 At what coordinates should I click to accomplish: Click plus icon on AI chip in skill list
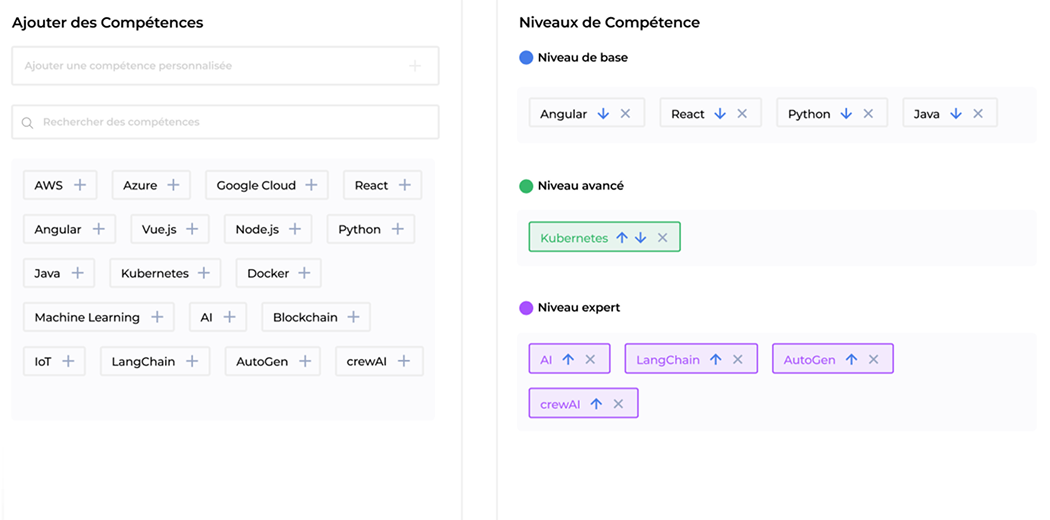[230, 317]
